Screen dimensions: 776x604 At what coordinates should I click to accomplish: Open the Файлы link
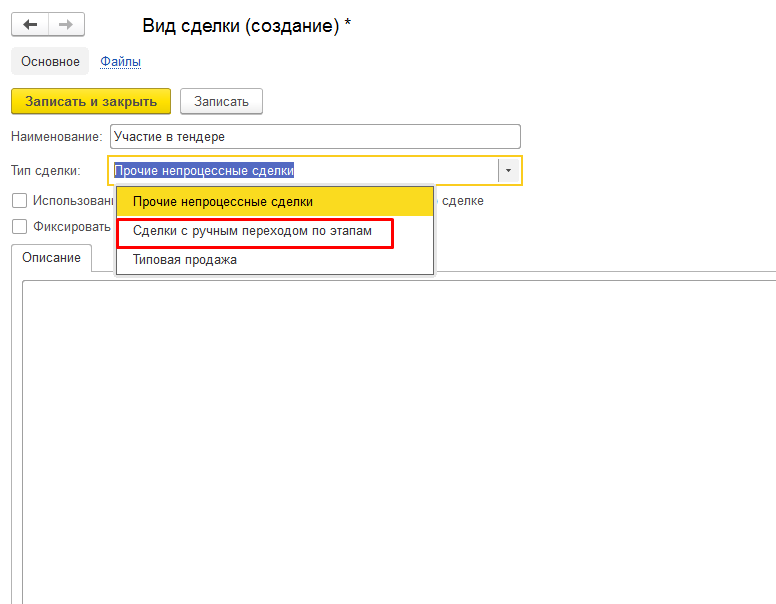pyautogui.click(x=120, y=61)
